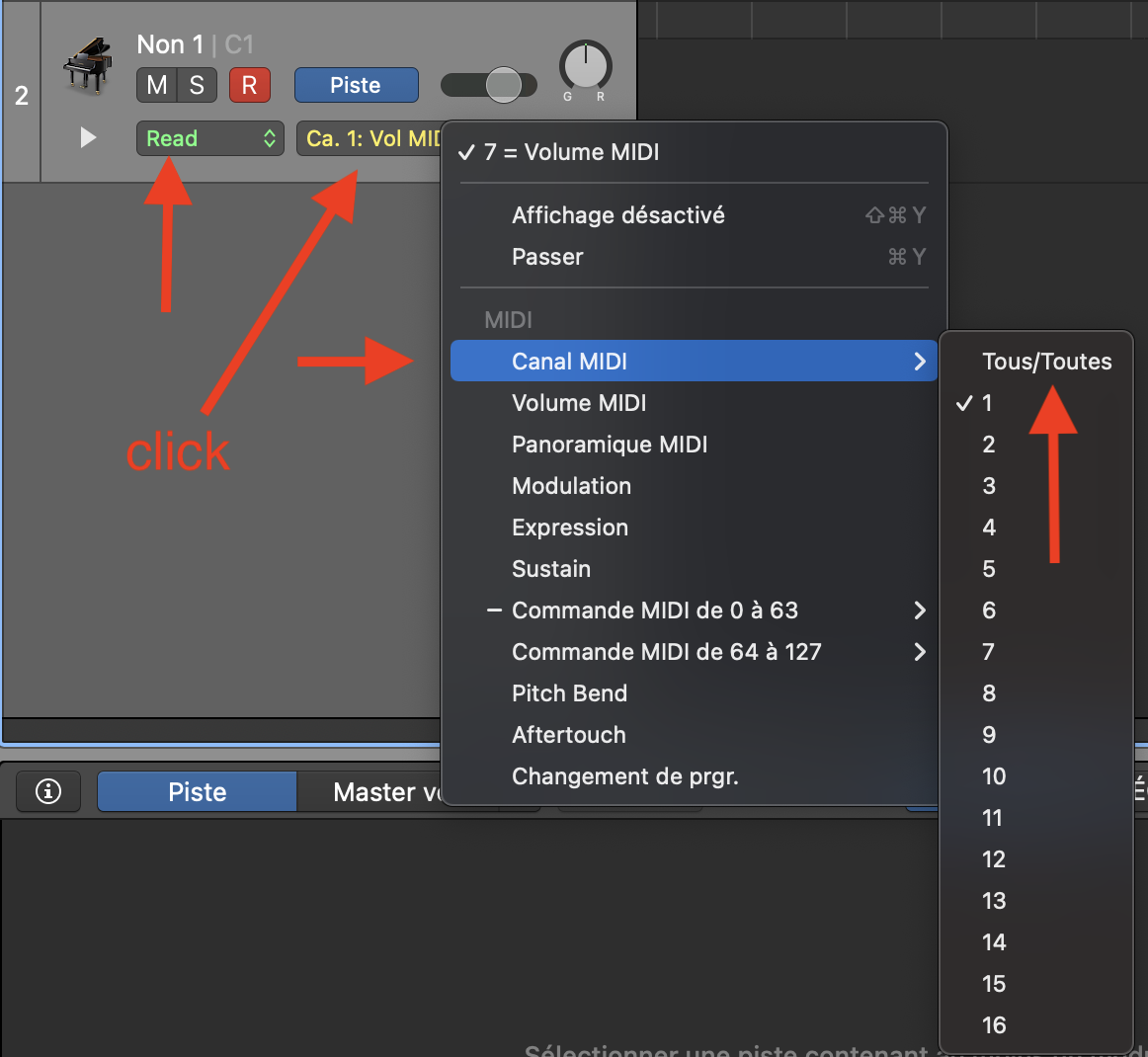1148x1057 pixels.
Task: Open the Read automation mode dropdown
Action: point(209,138)
